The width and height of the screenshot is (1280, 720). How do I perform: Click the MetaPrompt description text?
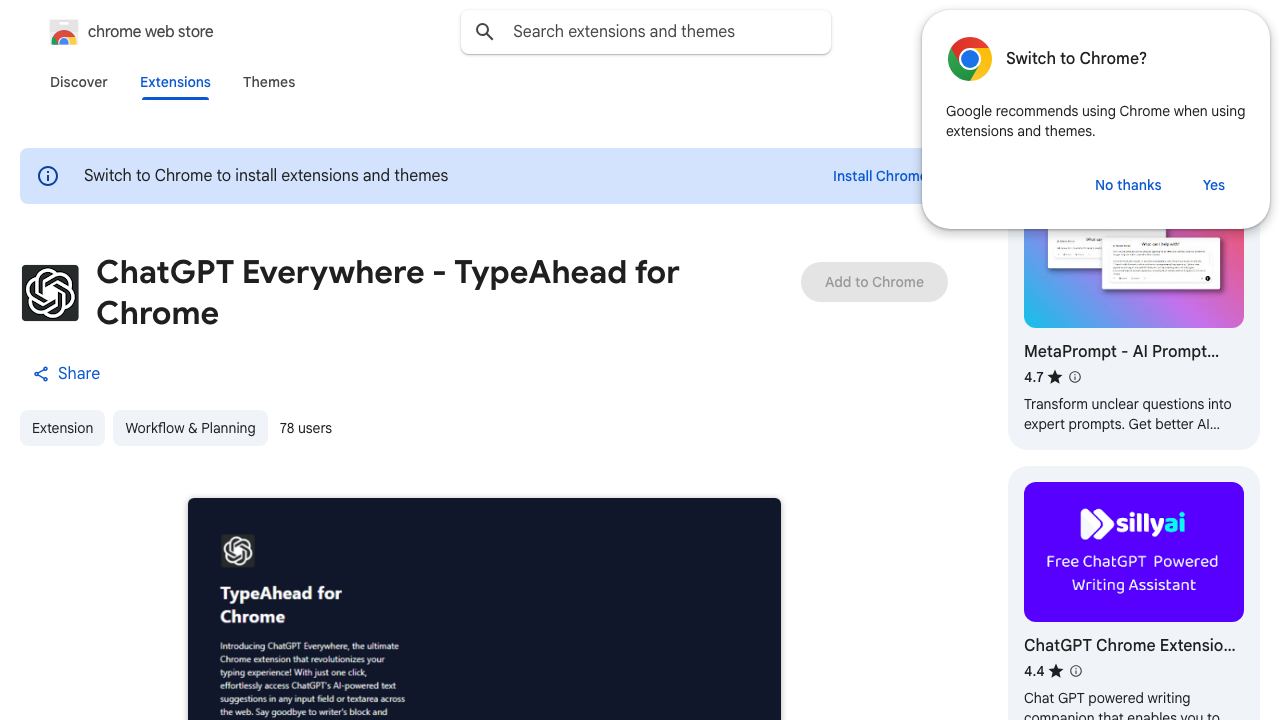tap(1128, 414)
